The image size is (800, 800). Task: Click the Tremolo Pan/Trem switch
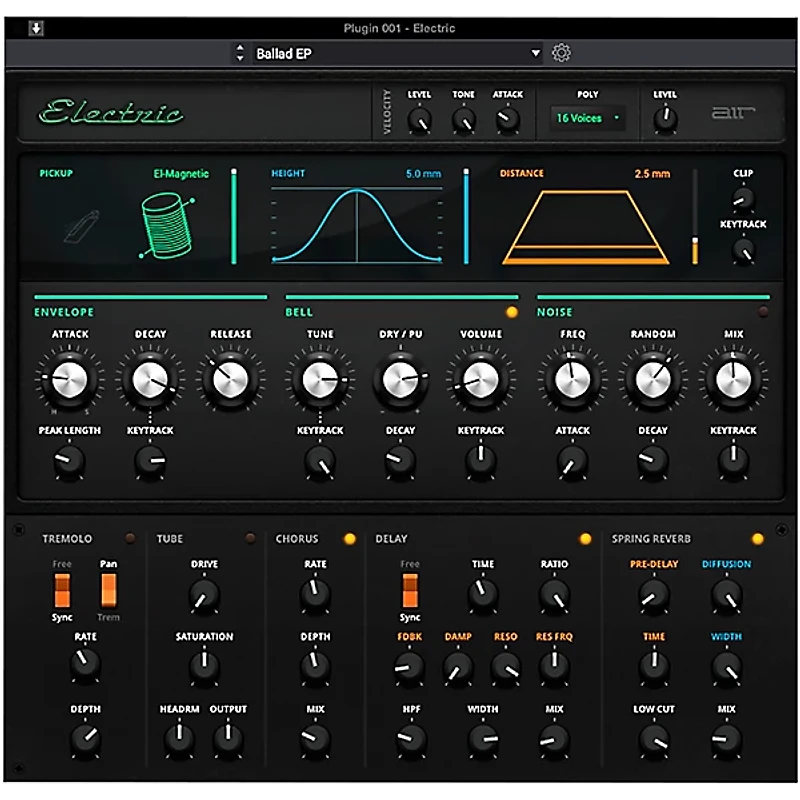click(108, 590)
